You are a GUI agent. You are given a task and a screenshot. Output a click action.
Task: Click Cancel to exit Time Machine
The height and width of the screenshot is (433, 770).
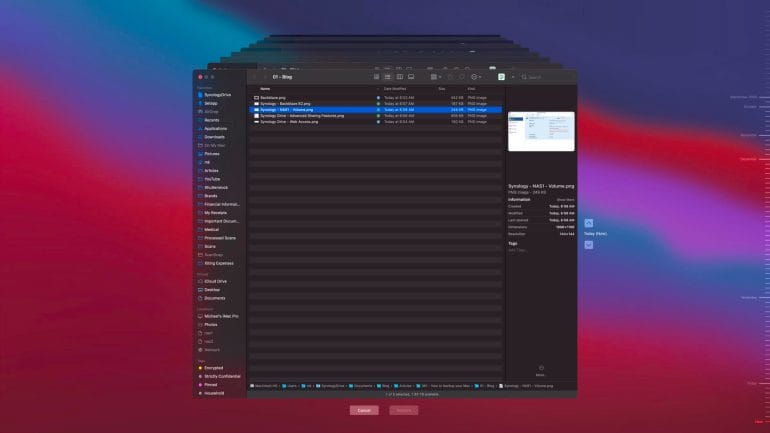[364, 410]
